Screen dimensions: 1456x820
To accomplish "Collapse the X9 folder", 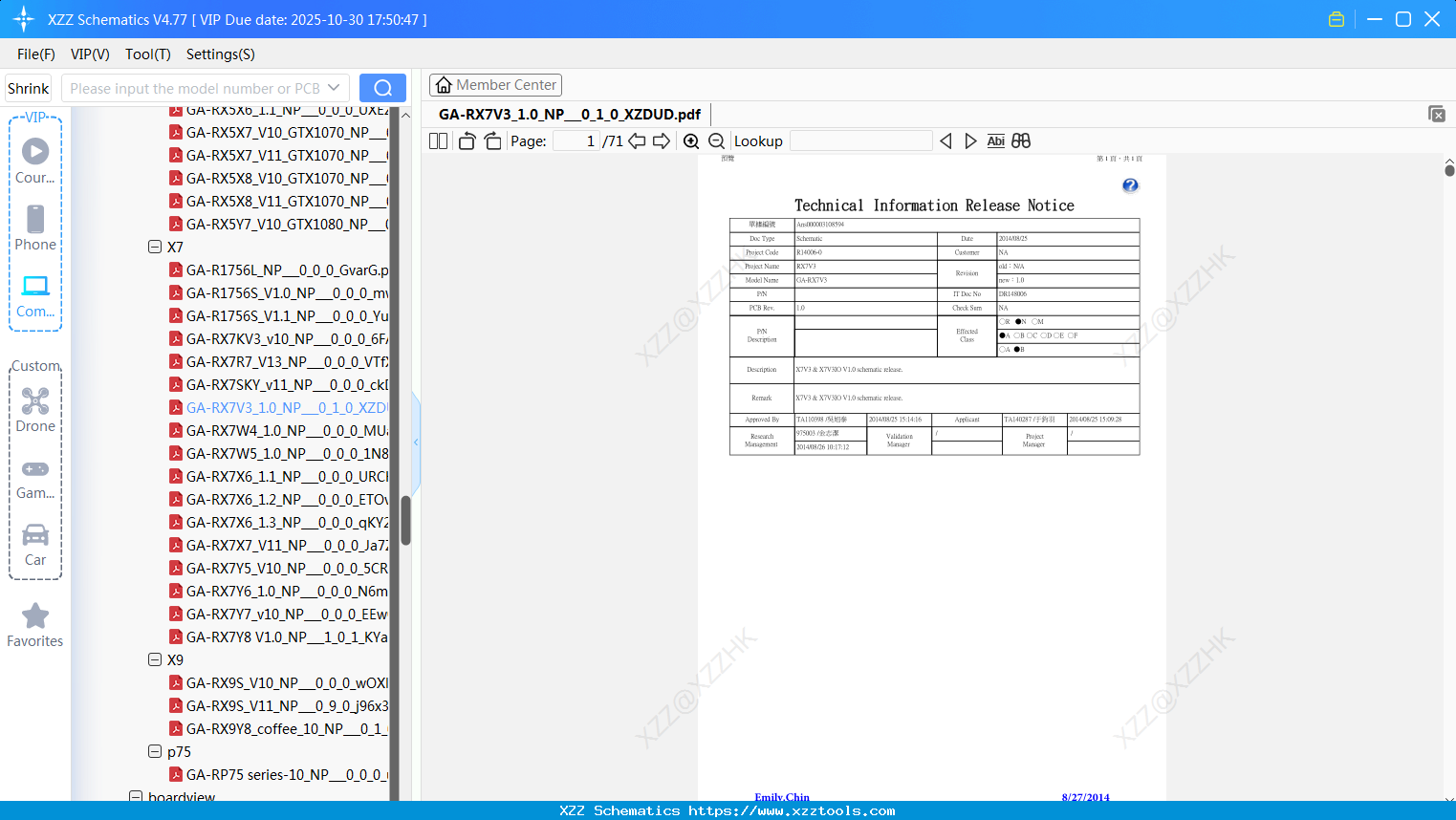I will 155,659.
